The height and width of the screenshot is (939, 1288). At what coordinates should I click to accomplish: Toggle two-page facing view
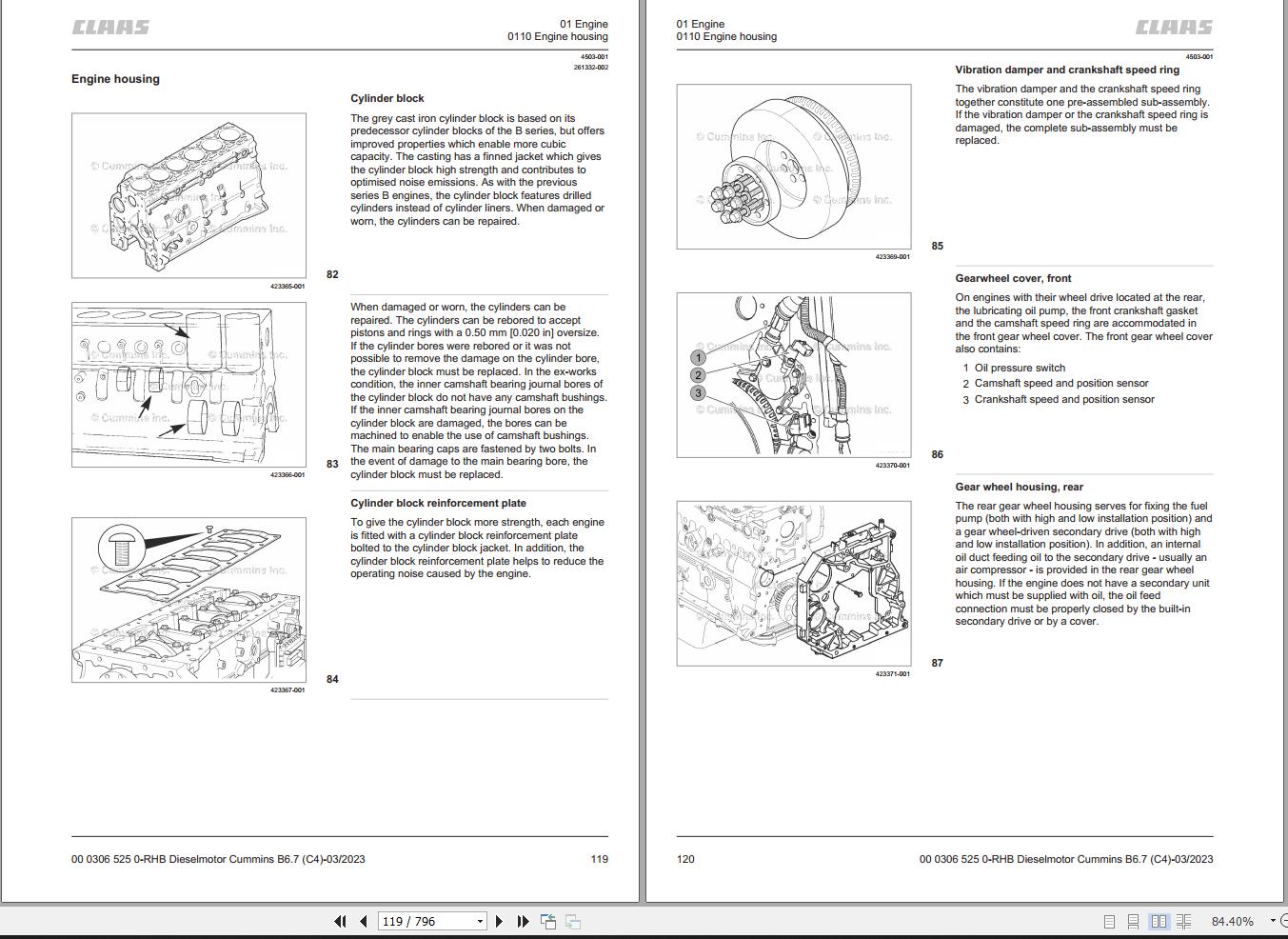pyautogui.click(x=1159, y=921)
